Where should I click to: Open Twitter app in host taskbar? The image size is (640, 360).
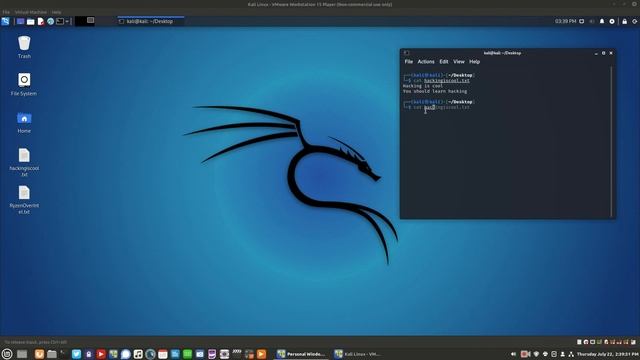(76, 354)
